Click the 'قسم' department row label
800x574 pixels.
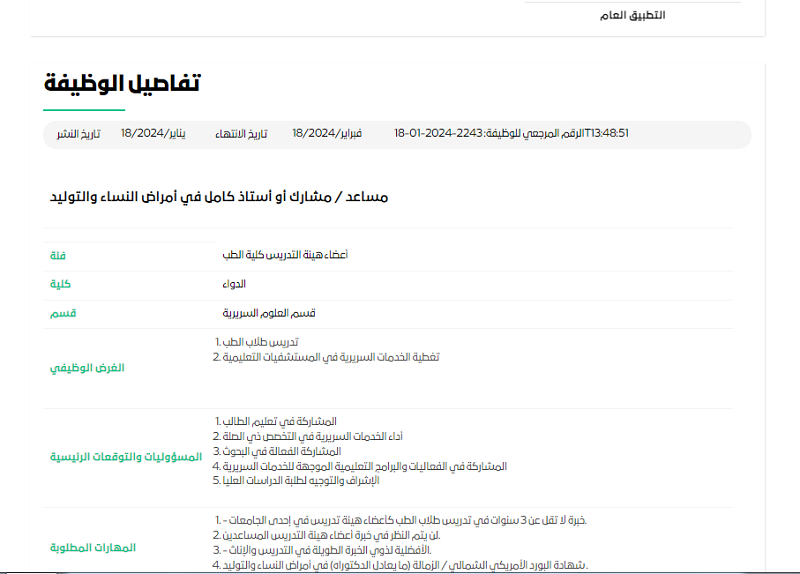(63, 314)
